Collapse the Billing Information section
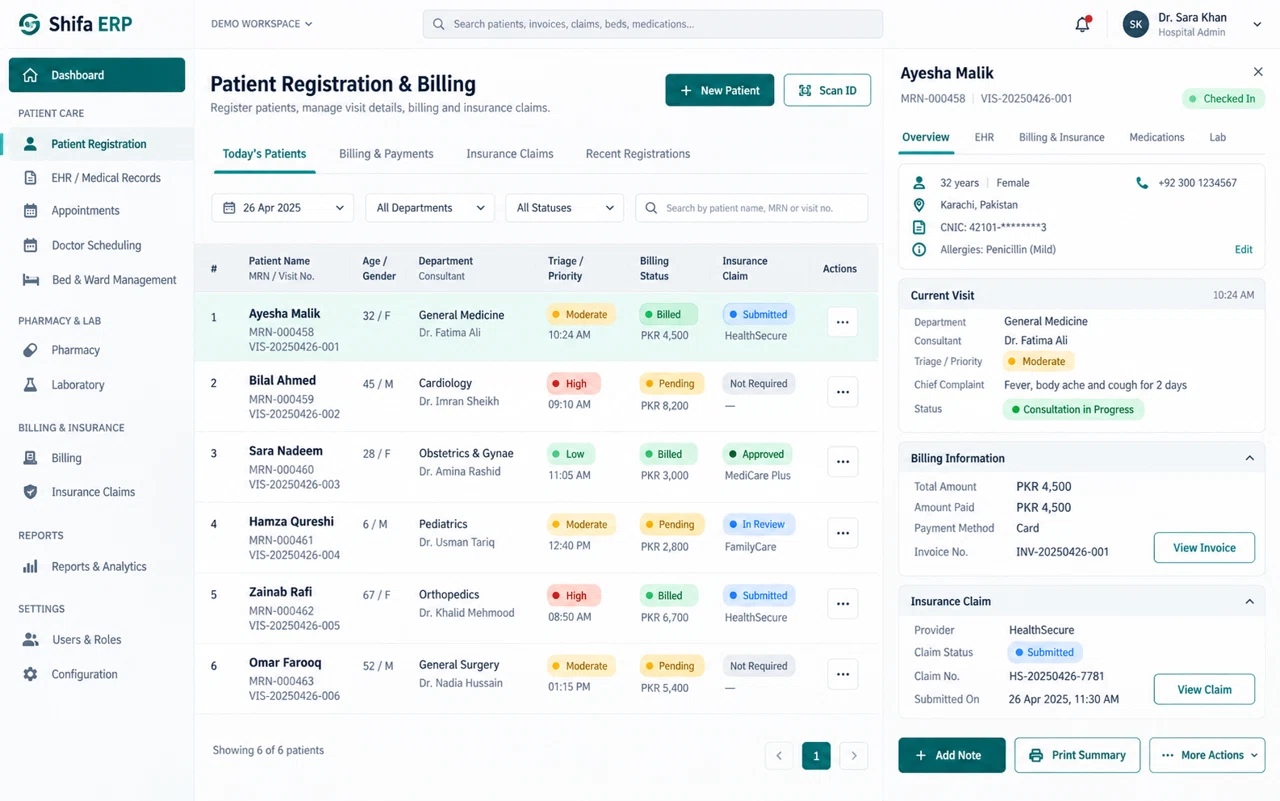The image size is (1280, 801). point(1249,458)
